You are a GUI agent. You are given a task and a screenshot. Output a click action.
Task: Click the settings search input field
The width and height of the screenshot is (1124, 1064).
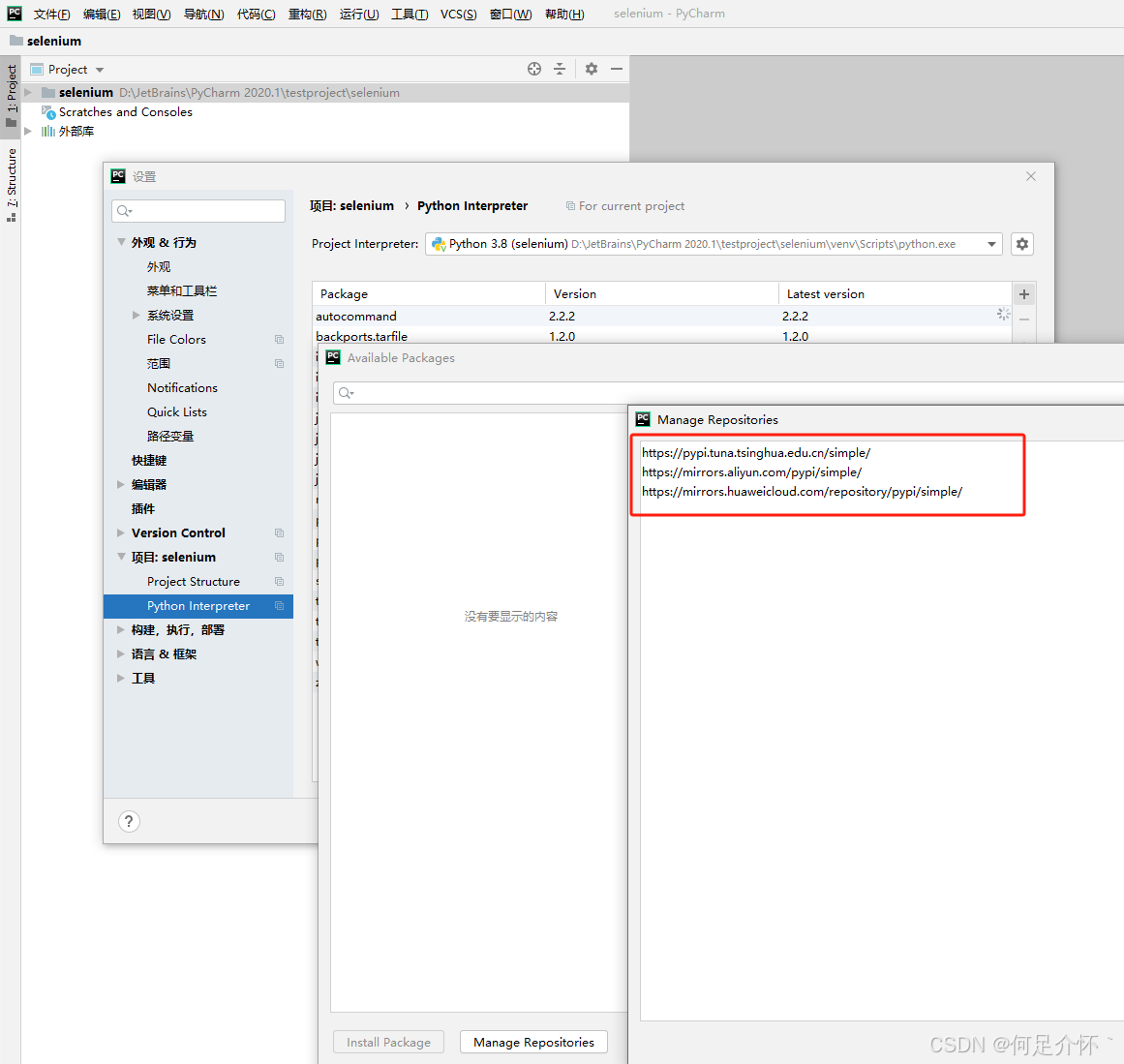pos(198,211)
